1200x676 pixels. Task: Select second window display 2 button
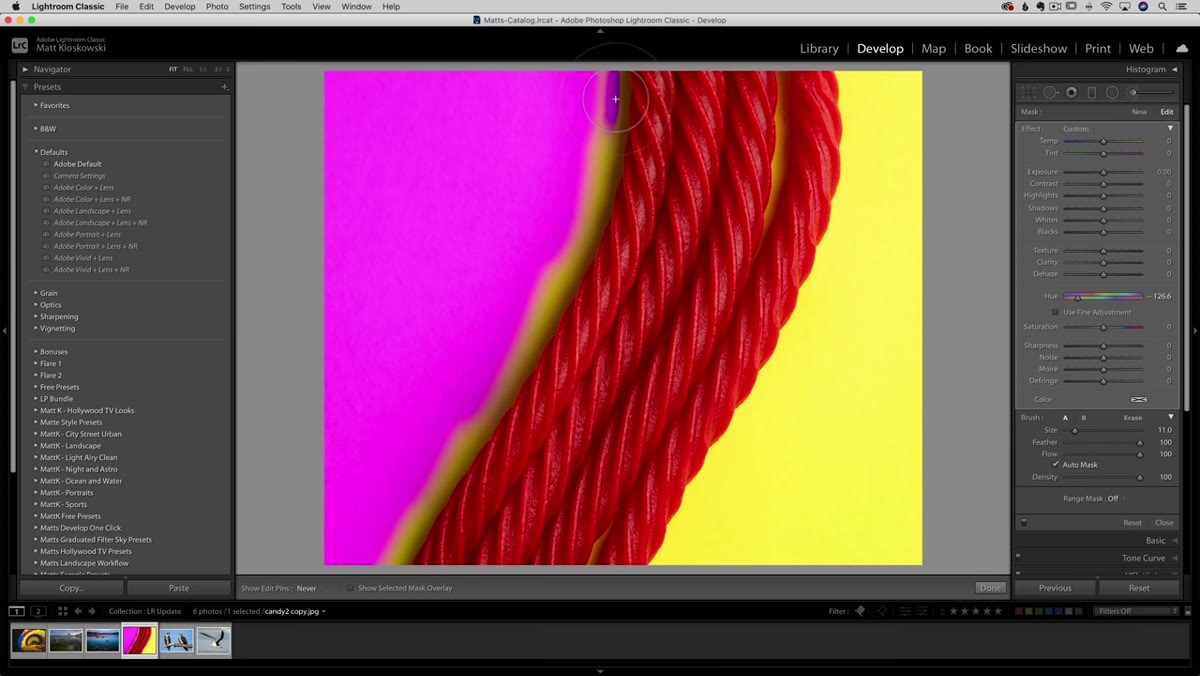pyautogui.click(x=38, y=611)
